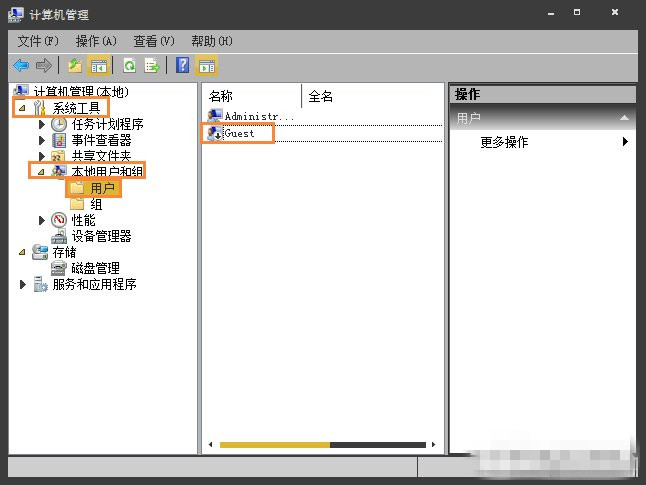Toggle the action pane toolbar button

tap(207, 65)
